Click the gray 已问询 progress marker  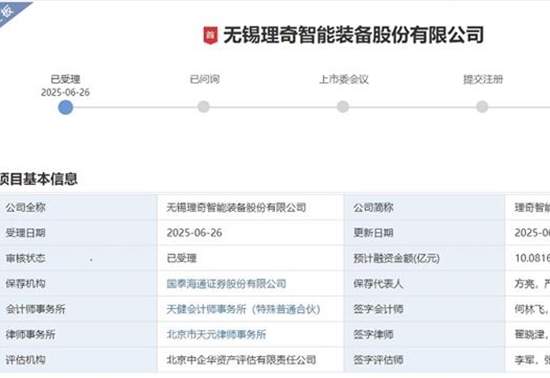pyautogui.click(x=204, y=107)
